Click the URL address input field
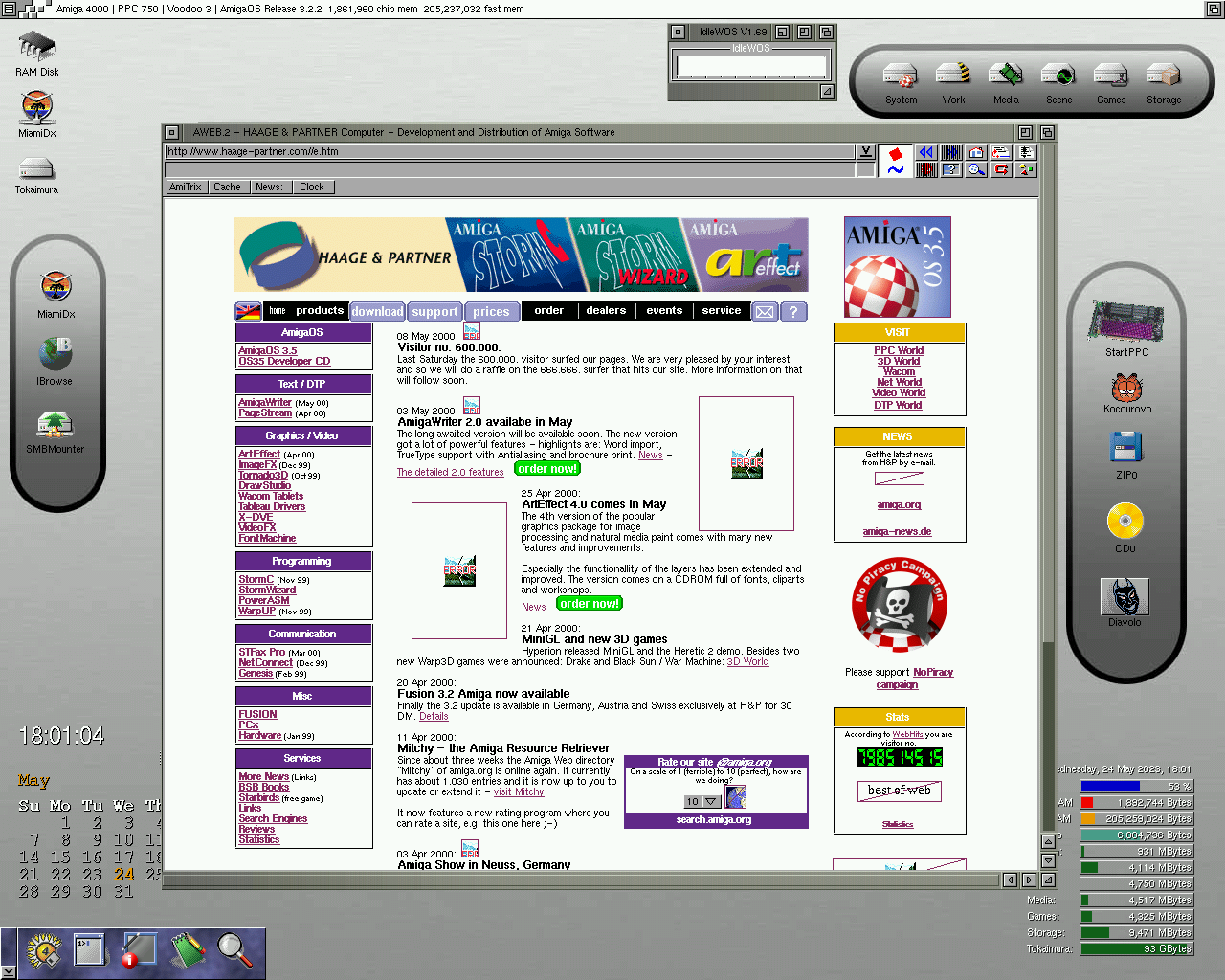 [507, 151]
